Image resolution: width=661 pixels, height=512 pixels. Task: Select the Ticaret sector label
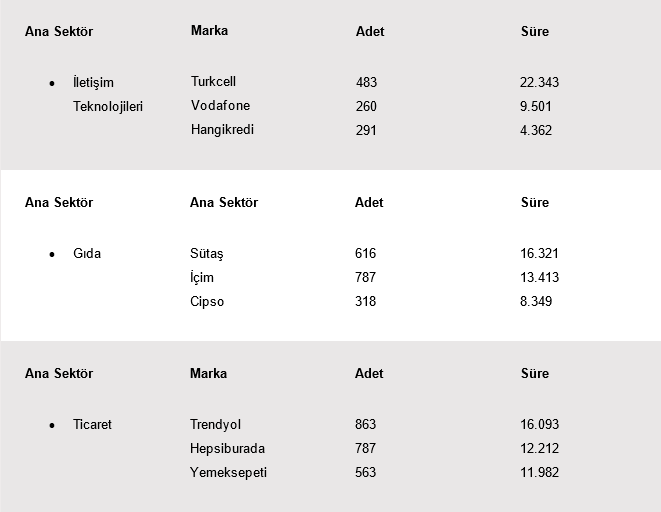point(92,425)
